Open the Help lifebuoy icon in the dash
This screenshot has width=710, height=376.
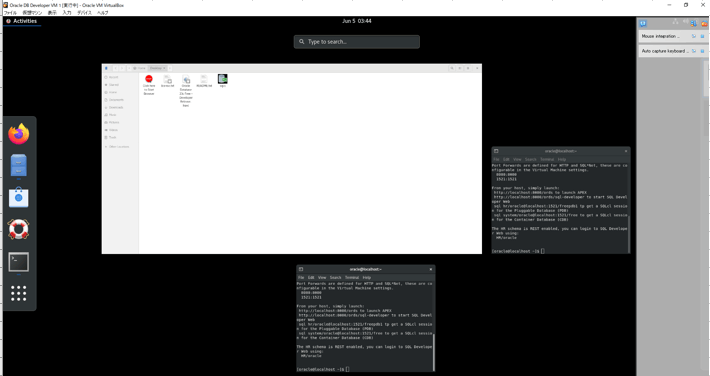[19, 229]
